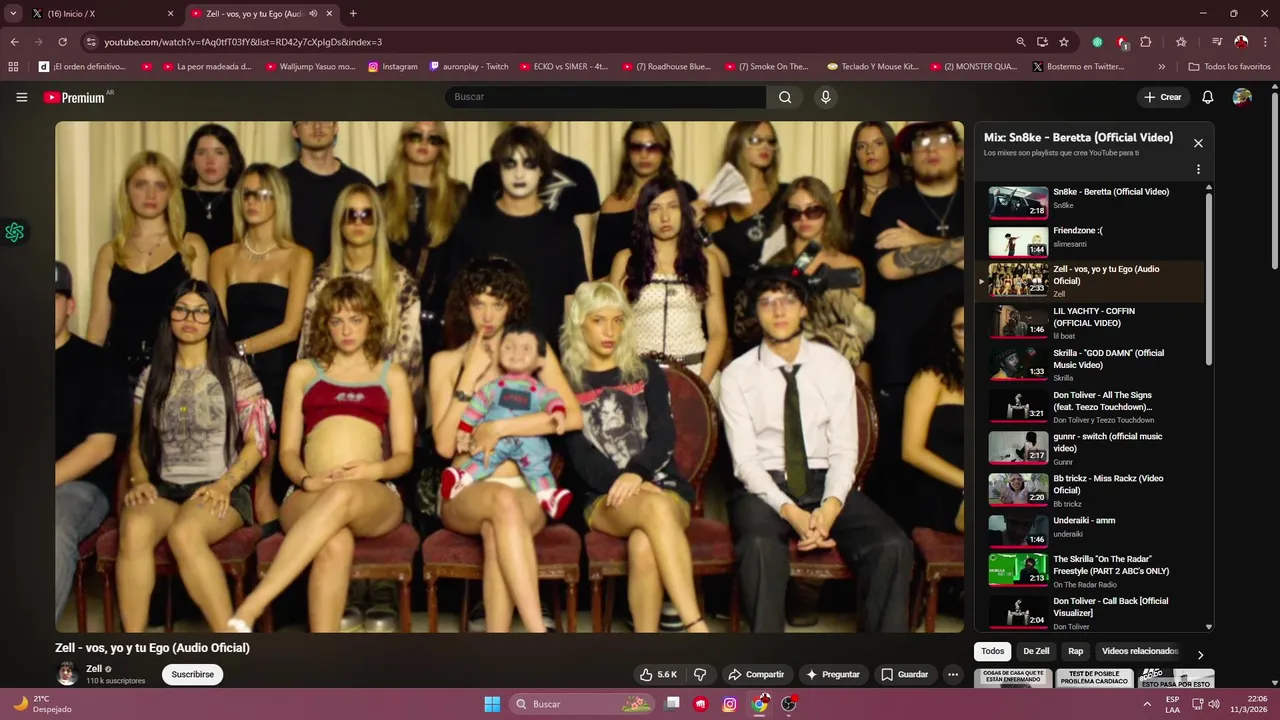
Task: Reload the page
Action: (x=62, y=42)
